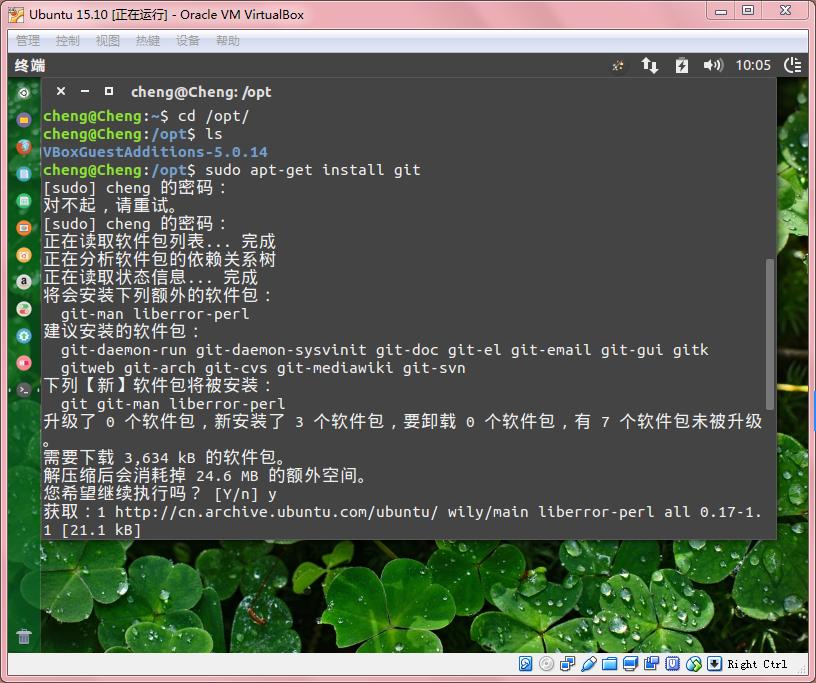This screenshot has width=816, height=683.
Task: Click the 'git-man liberror-perl' line
Action: pos(155,314)
